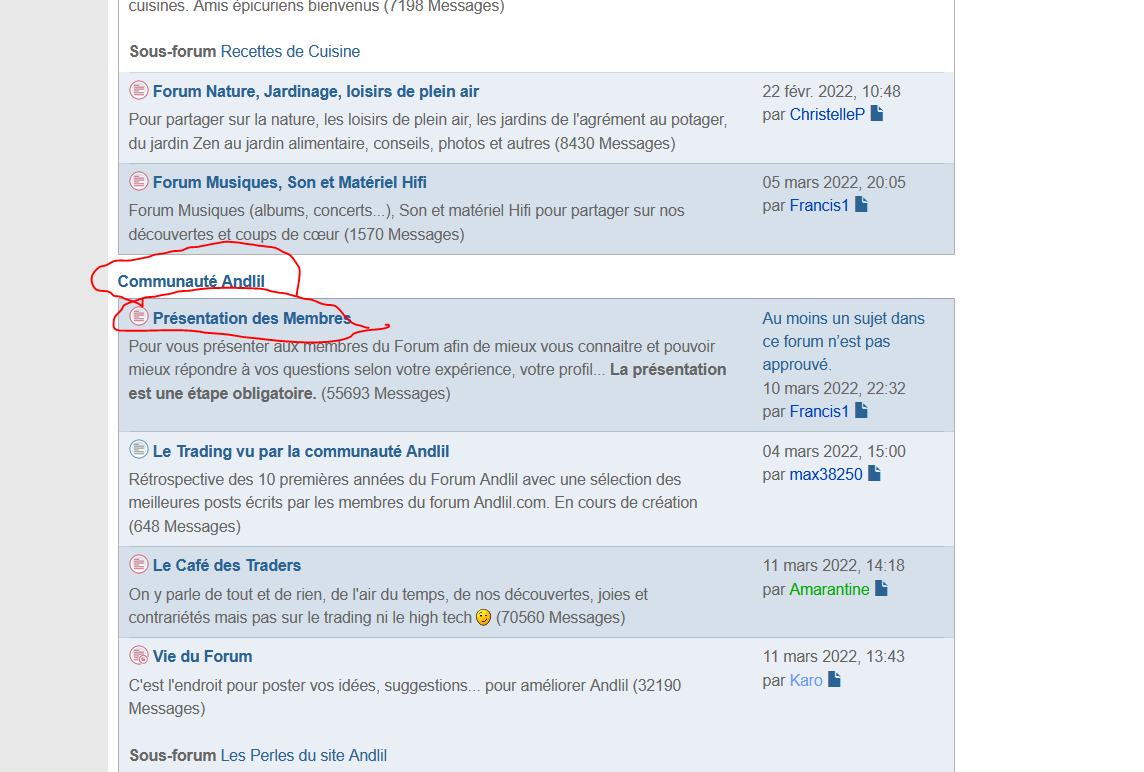The image size is (1144, 772).
Task: Go to last post by max38250 icon
Action: [874, 474]
